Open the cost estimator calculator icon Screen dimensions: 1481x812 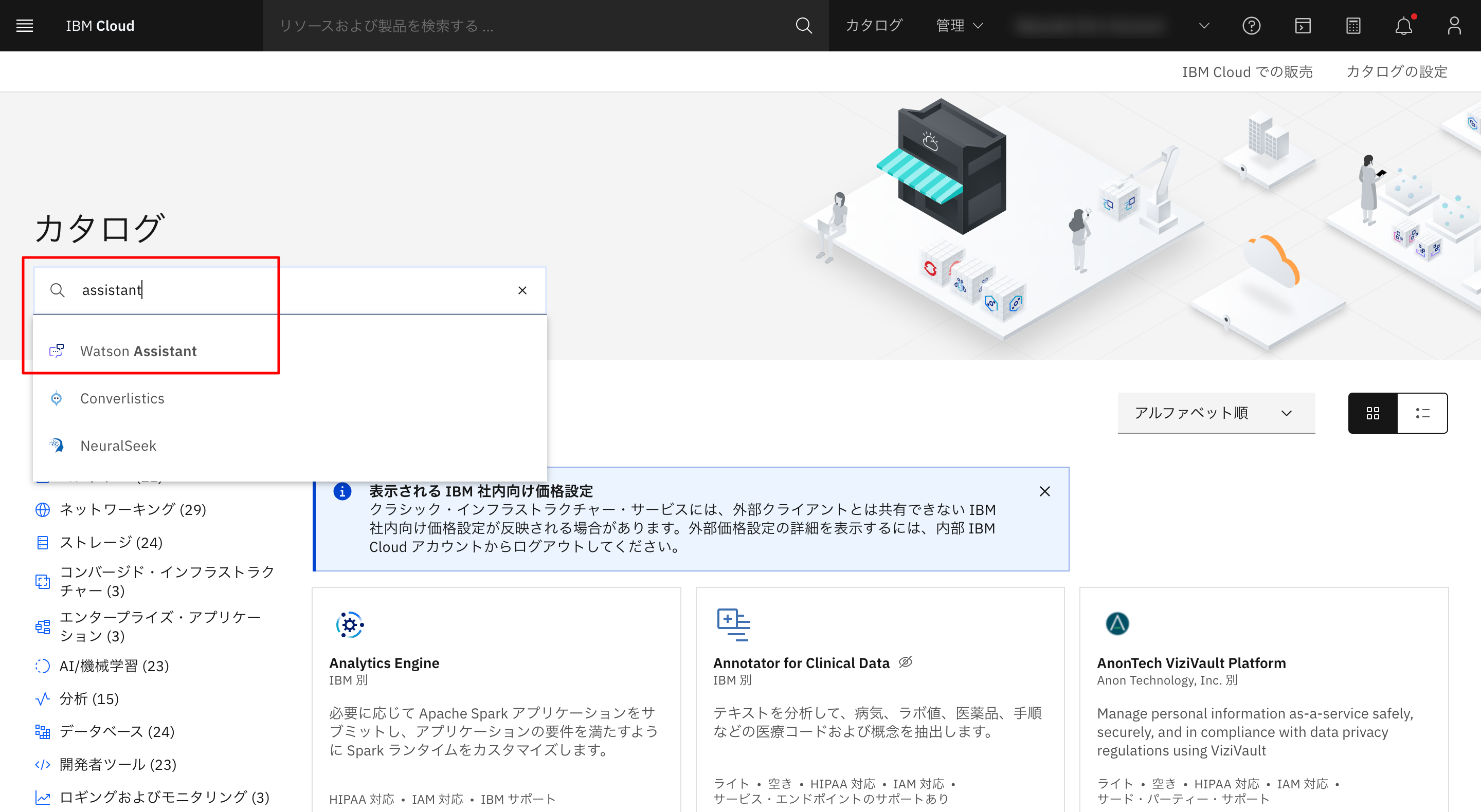(x=1353, y=26)
